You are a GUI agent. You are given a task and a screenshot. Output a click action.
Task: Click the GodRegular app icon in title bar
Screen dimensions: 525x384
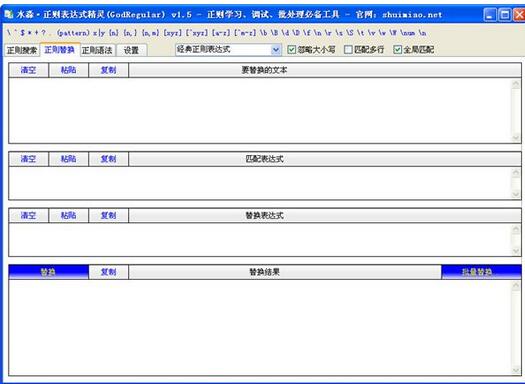click(x=9, y=14)
